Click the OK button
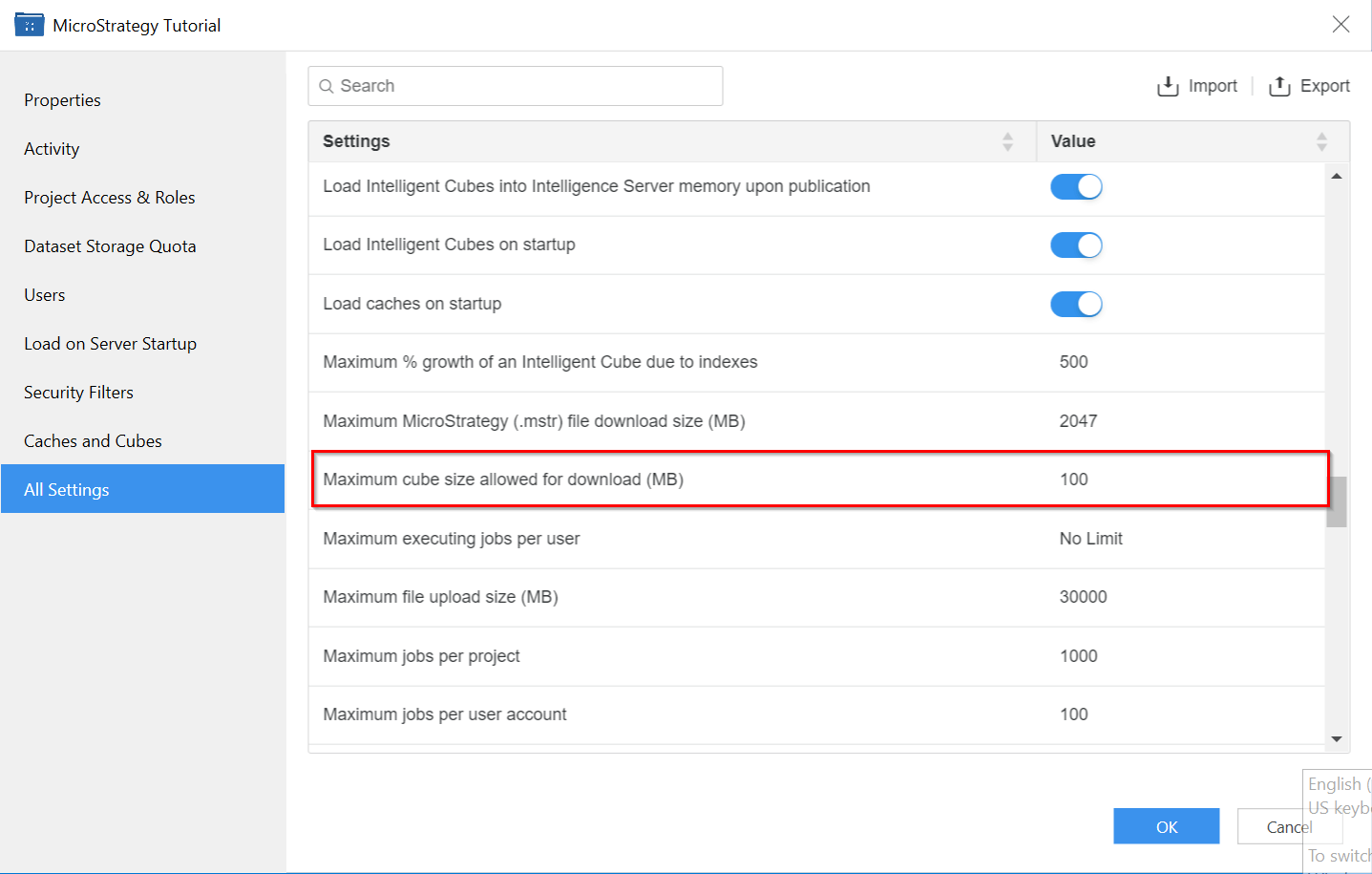1372x874 pixels. [x=1166, y=826]
